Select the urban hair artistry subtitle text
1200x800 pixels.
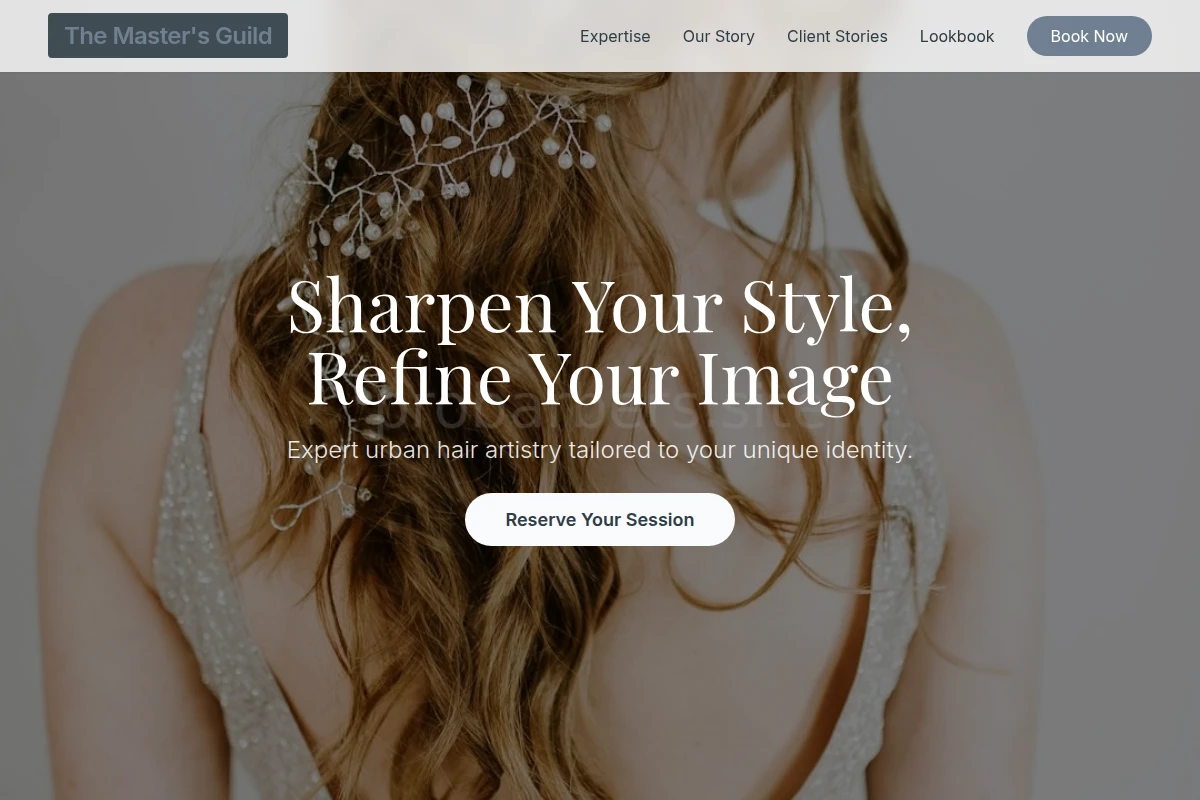(600, 450)
